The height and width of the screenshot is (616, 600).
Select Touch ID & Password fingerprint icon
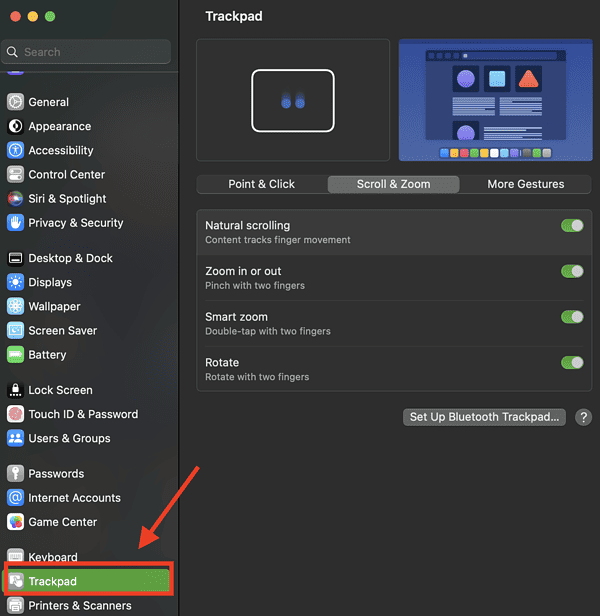(15, 414)
